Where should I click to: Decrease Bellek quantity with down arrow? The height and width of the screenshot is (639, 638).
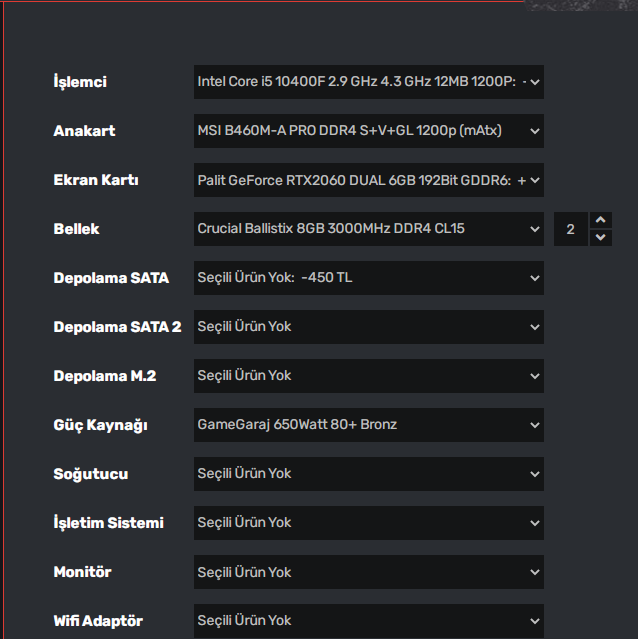coord(600,237)
